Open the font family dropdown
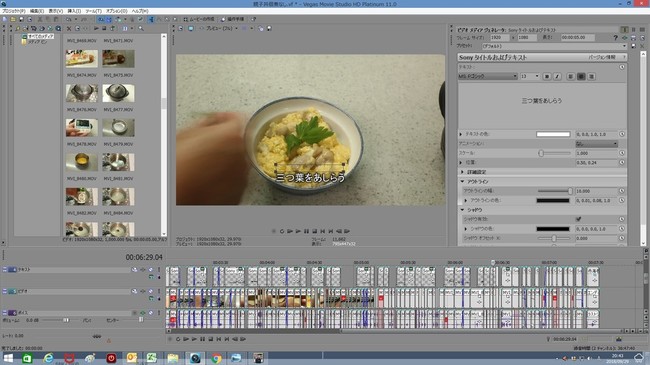The width and height of the screenshot is (650, 365). pos(488,76)
